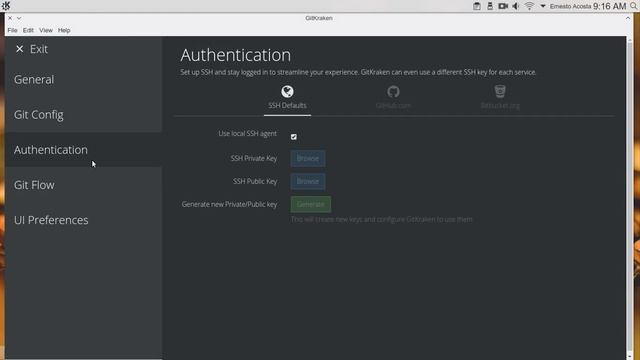Click the up-arrow at title bar right

628,18
